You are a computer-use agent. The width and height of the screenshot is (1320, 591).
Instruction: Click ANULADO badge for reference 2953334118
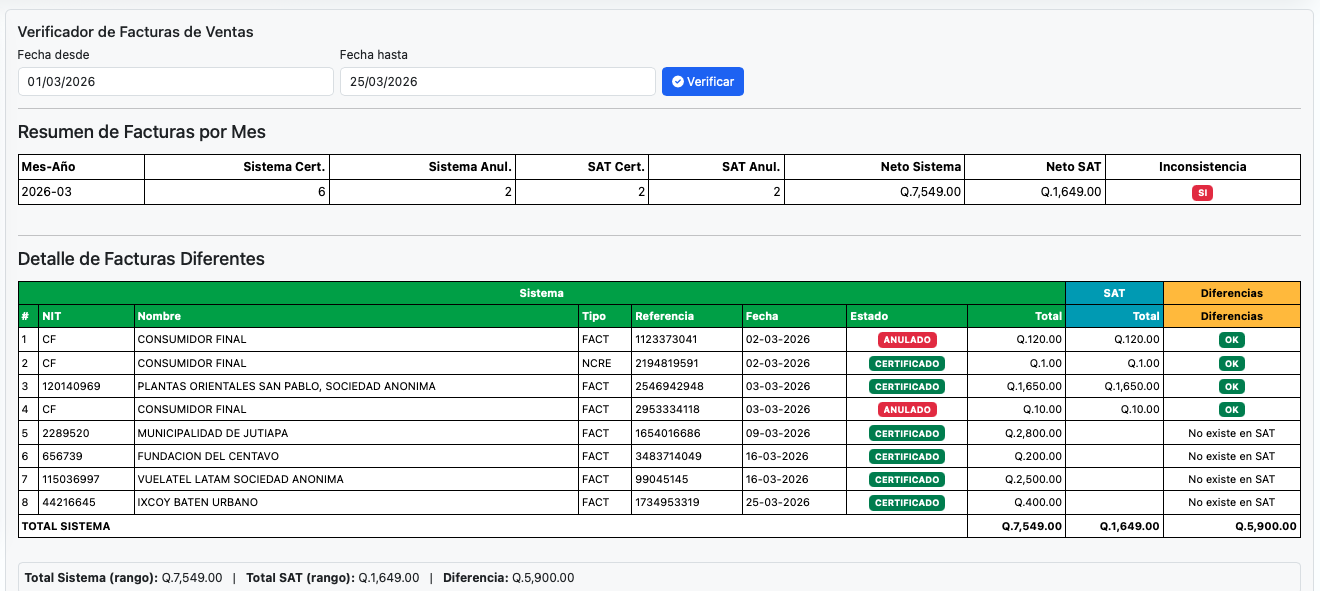(x=907, y=410)
